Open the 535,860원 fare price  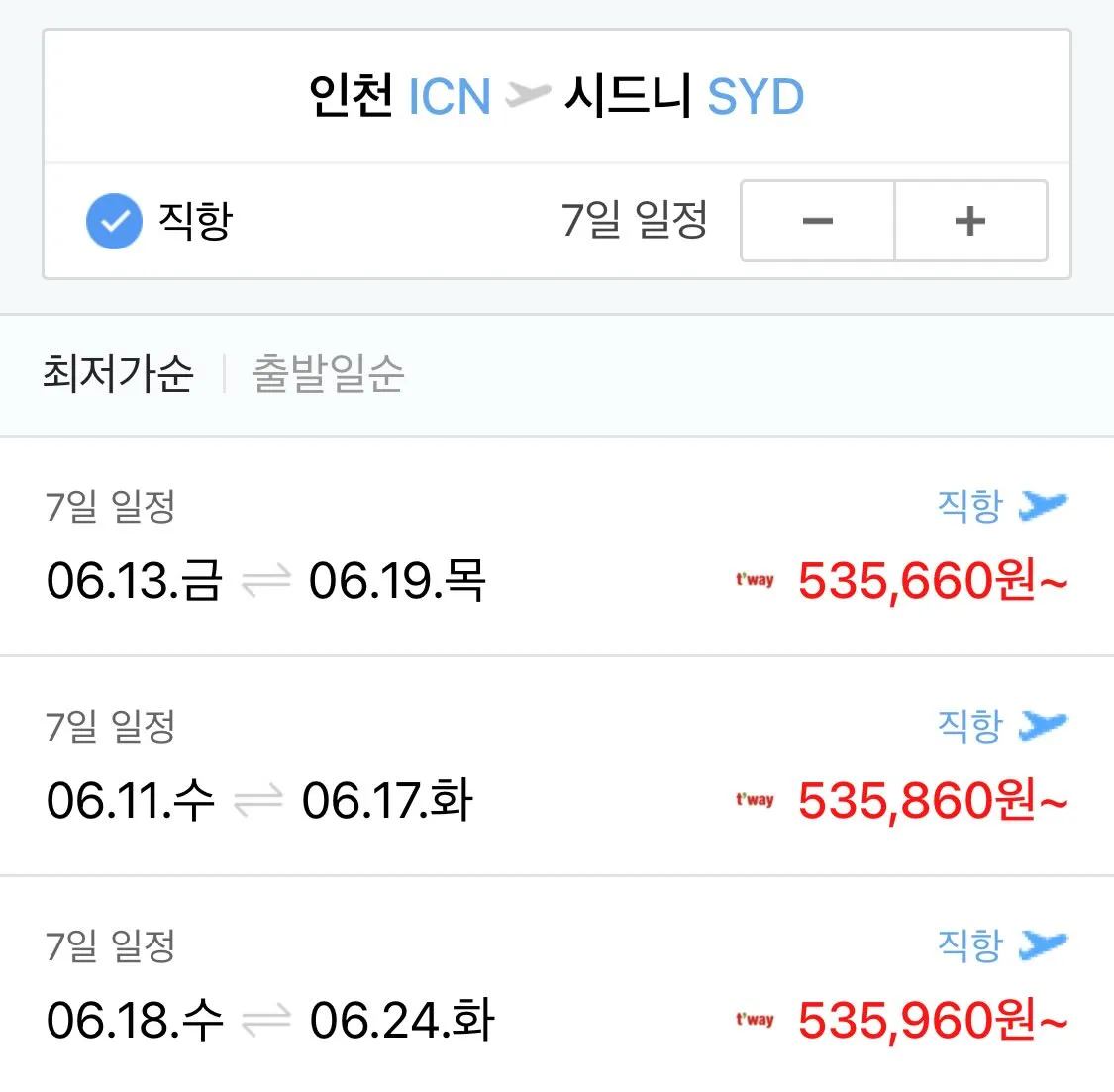coord(933,800)
